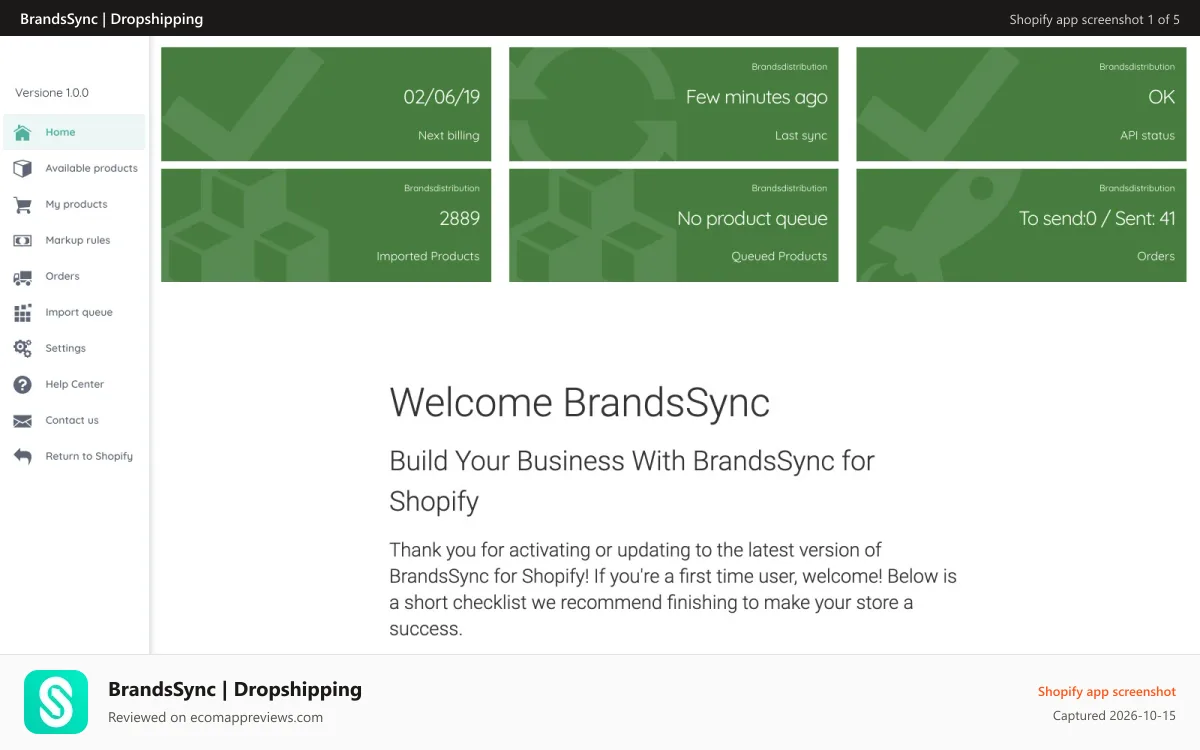Click the Available products box icon
Screen dimensions: 1200x750
point(23,168)
